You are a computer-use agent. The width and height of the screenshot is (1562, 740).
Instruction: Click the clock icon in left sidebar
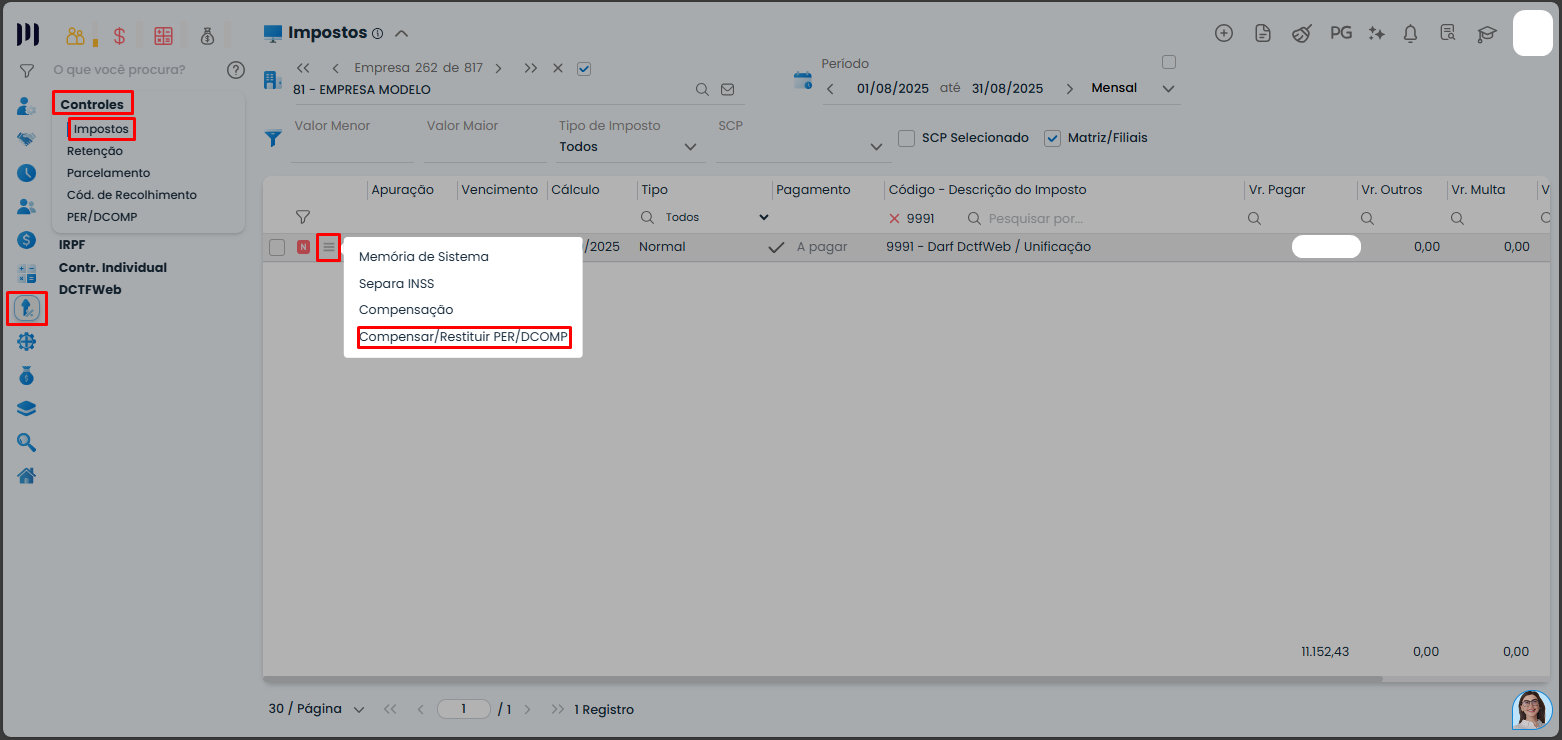[x=27, y=172]
